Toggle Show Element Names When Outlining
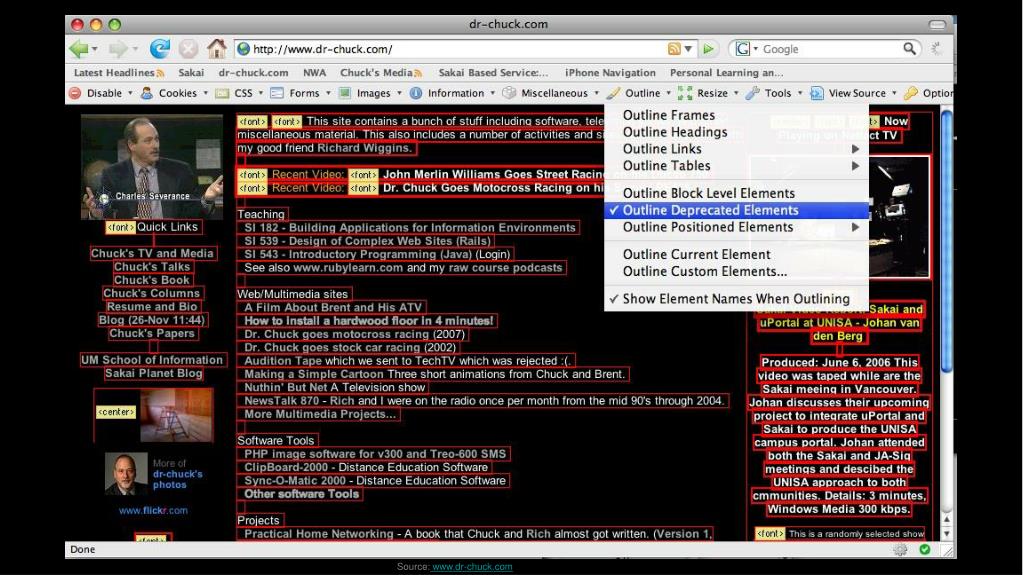The height and width of the screenshot is (575, 1023). [737, 299]
